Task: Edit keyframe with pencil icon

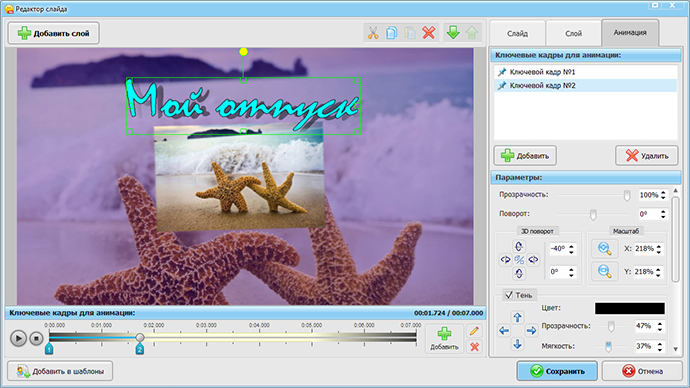Action: [474, 331]
